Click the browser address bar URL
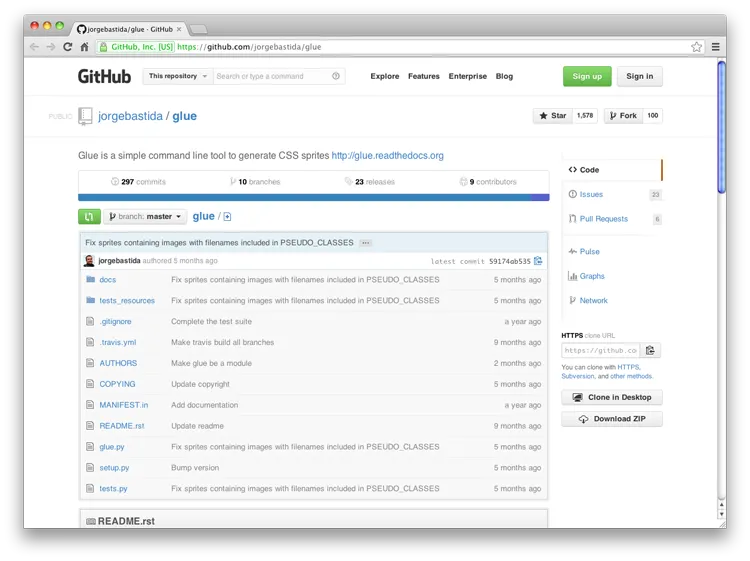This screenshot has width=750, height=561. point(249,47)
